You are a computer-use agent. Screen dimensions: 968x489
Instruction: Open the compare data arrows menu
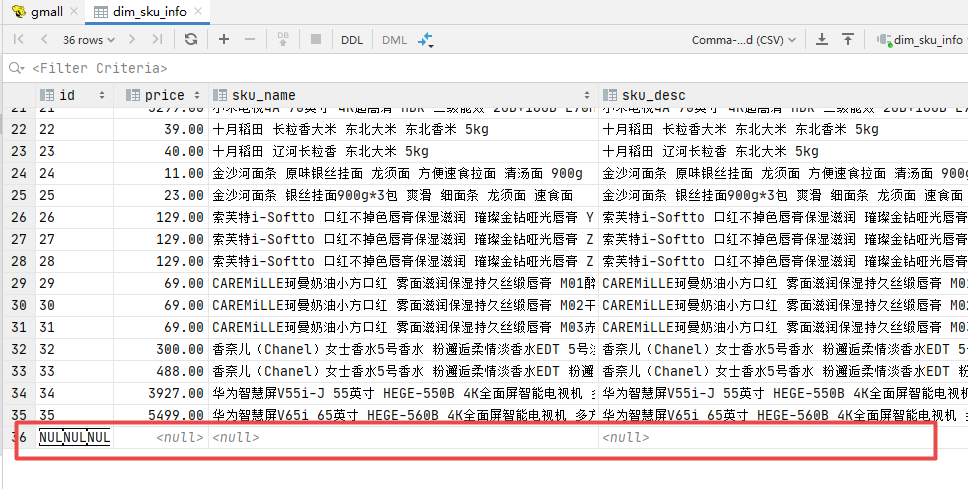[x=426, y=40]
